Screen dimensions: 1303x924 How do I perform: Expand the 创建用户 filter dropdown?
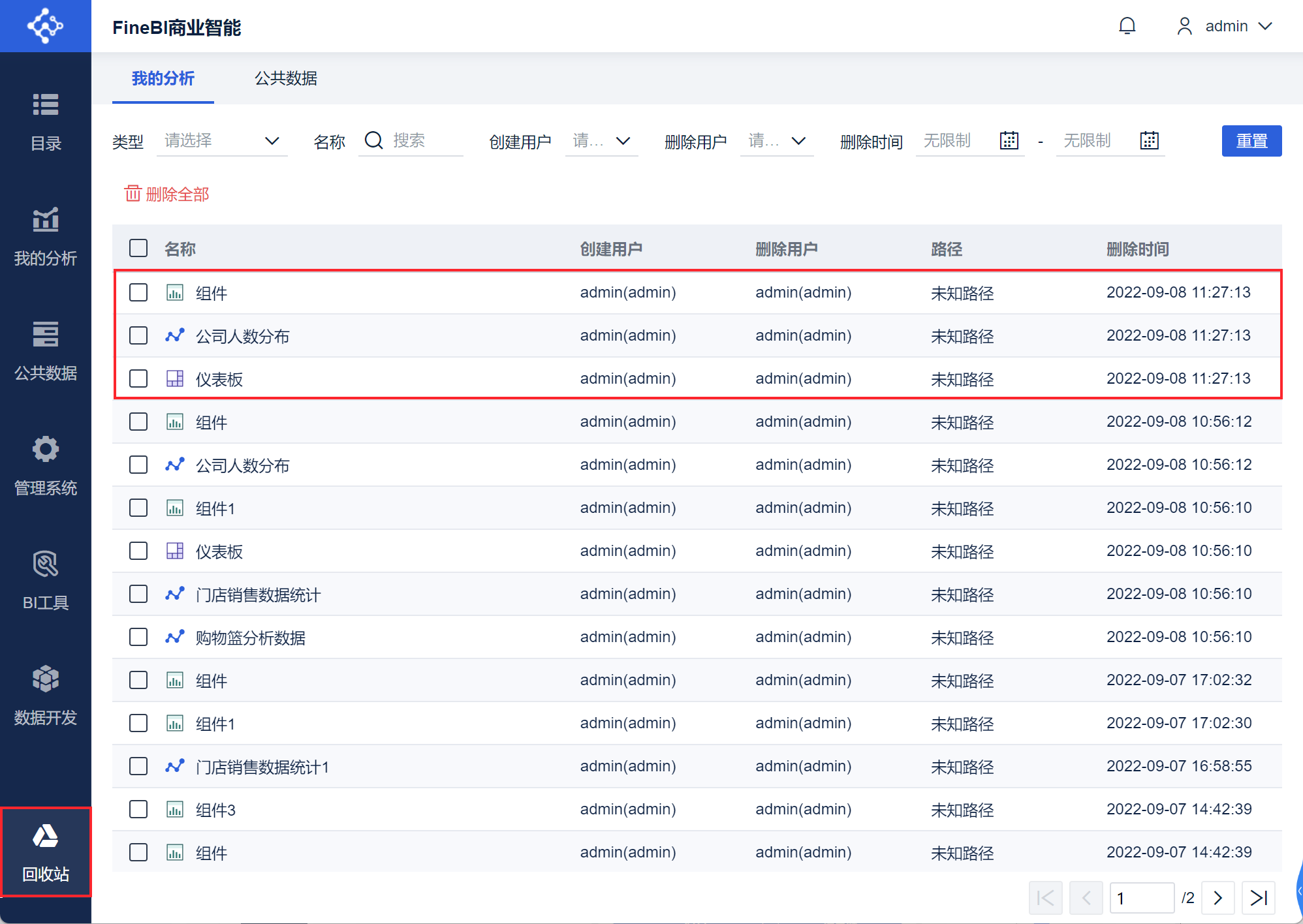pyautogui.click(x=601, y=141)
